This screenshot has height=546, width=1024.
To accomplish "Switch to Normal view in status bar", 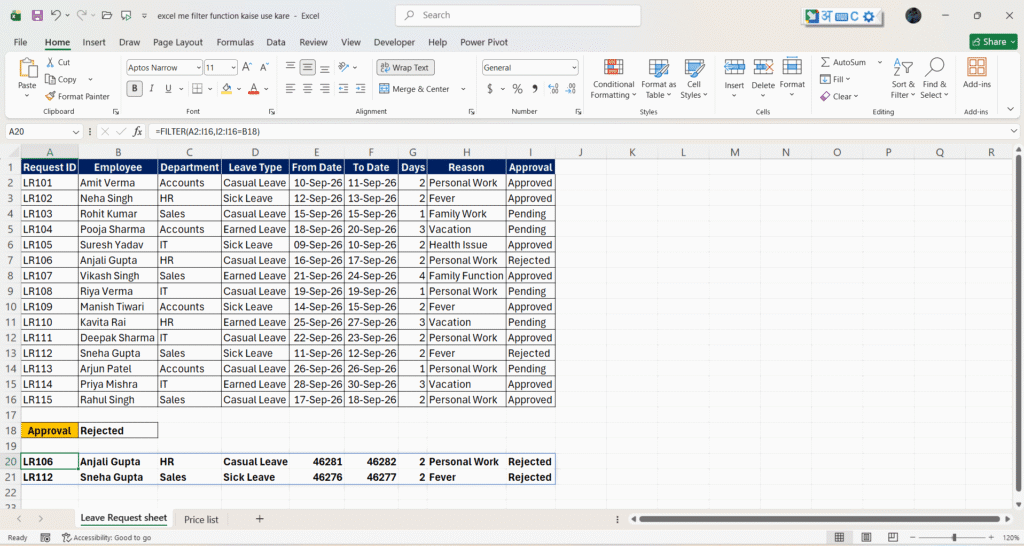I will (839, 537).
